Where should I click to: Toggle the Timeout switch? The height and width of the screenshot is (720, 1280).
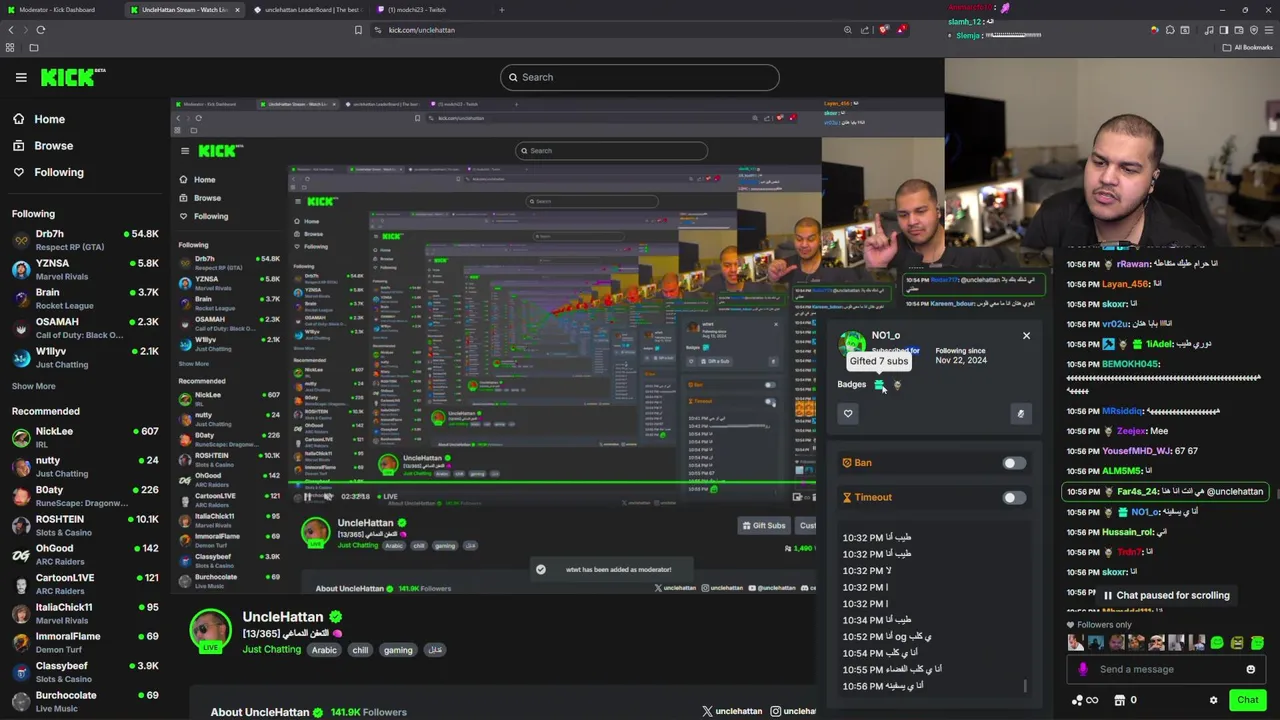[1013, 497]
